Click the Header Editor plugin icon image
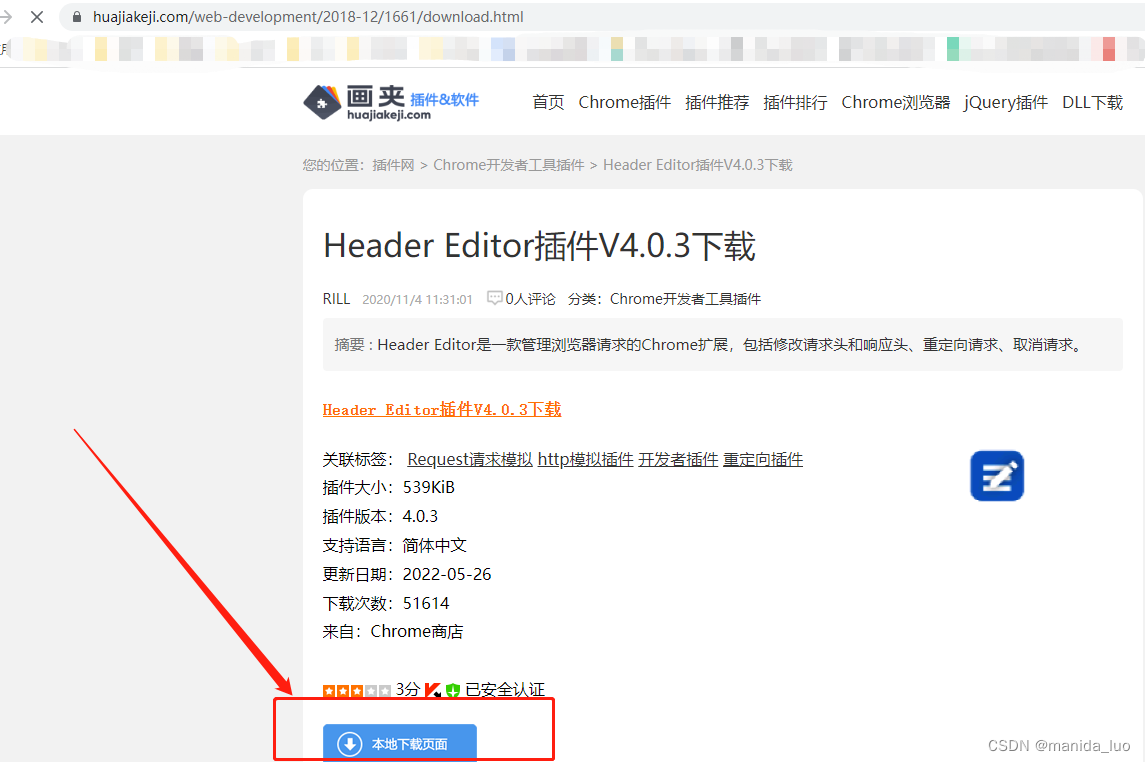 (x=996, y=476)
